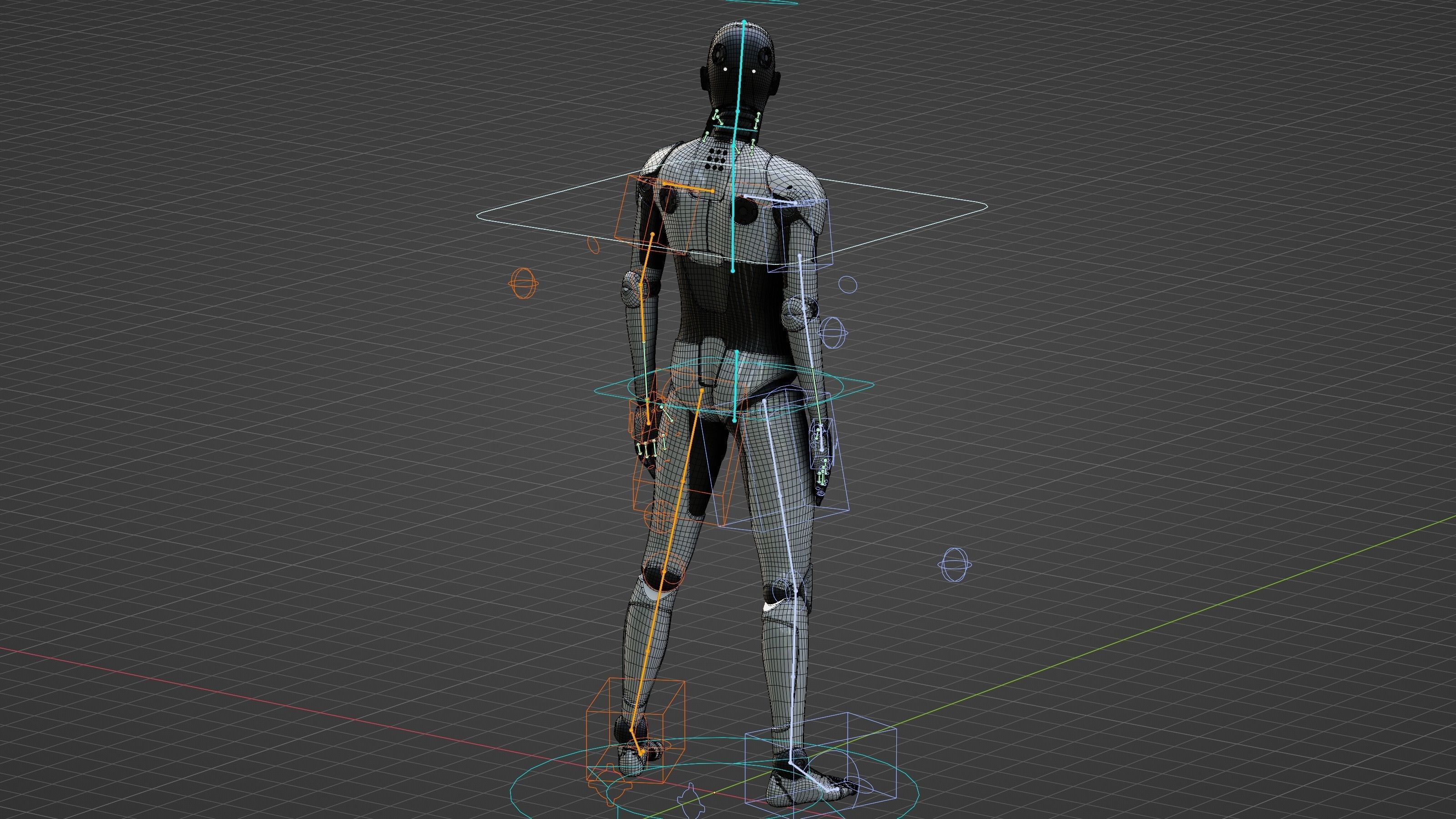Select the white right shin bone
1456x819 pixels.
(x=793, y=677)
